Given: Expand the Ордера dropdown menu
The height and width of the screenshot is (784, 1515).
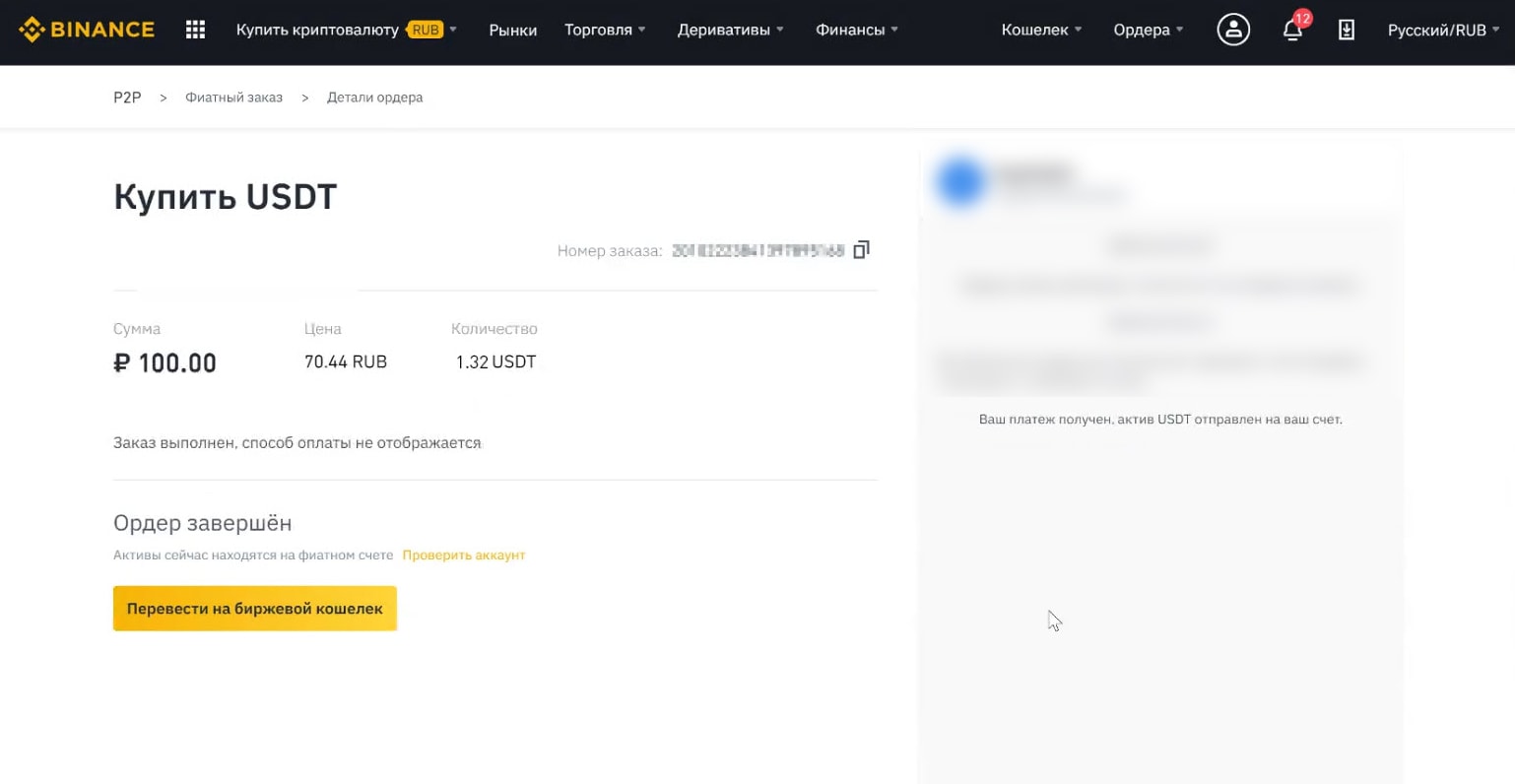Looking at the screenshot, I should point(1149,30).
